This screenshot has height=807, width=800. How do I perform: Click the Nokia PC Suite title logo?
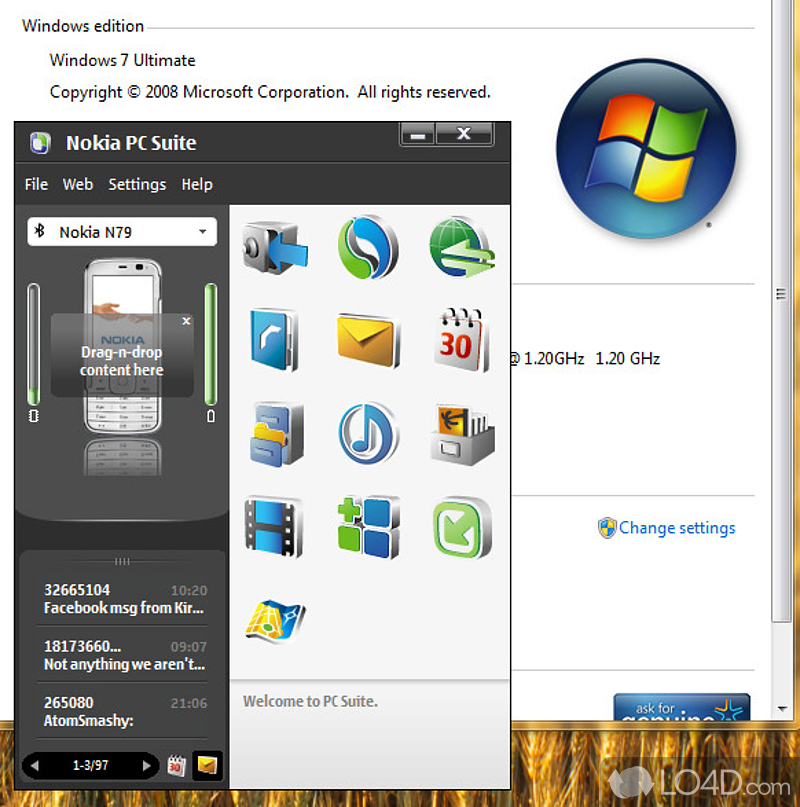coord(40,143)
